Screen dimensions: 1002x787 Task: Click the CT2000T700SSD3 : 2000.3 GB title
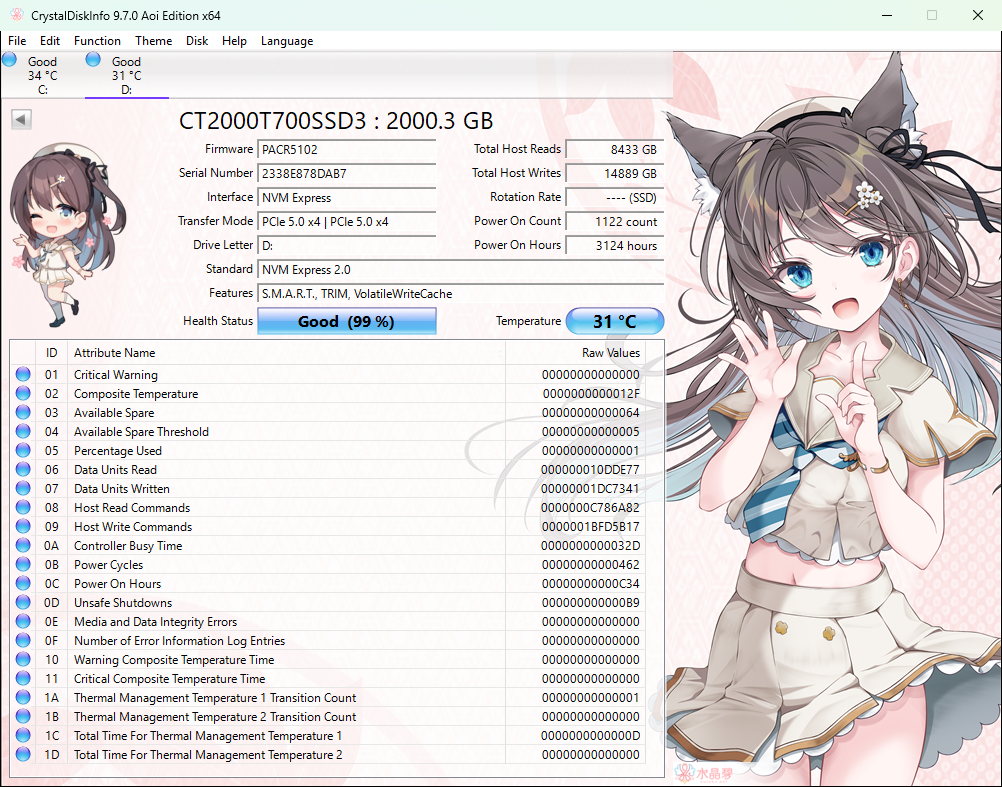tap(335, 121)
